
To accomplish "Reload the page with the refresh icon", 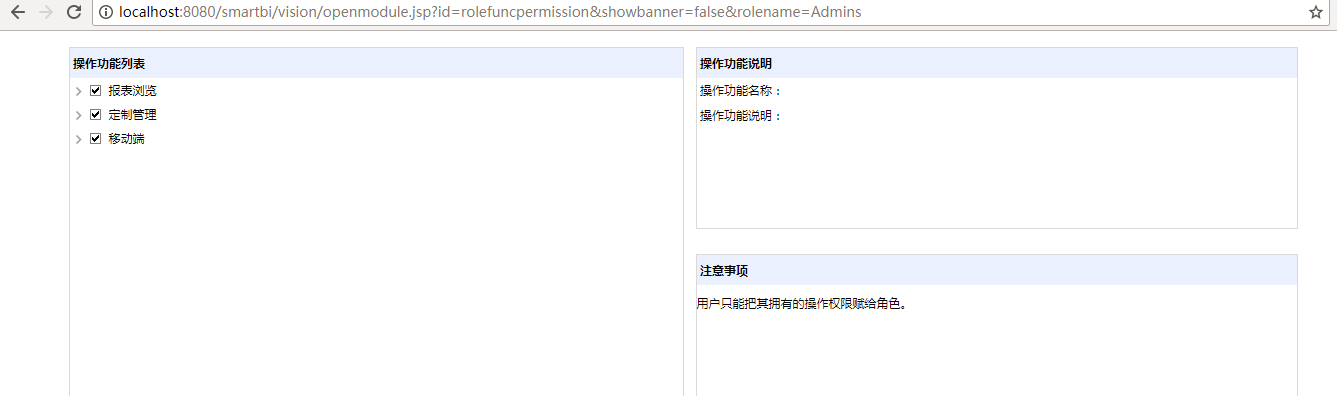I will coord(73,12).
